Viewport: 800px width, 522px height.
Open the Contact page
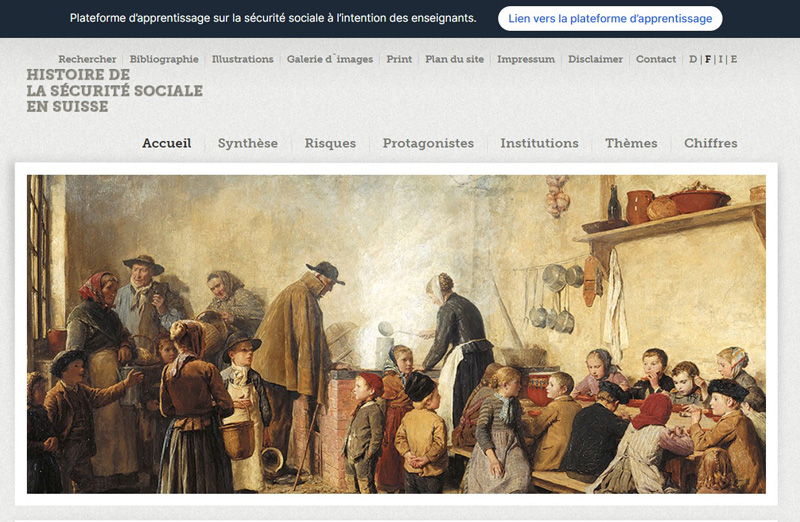[656, 59]
